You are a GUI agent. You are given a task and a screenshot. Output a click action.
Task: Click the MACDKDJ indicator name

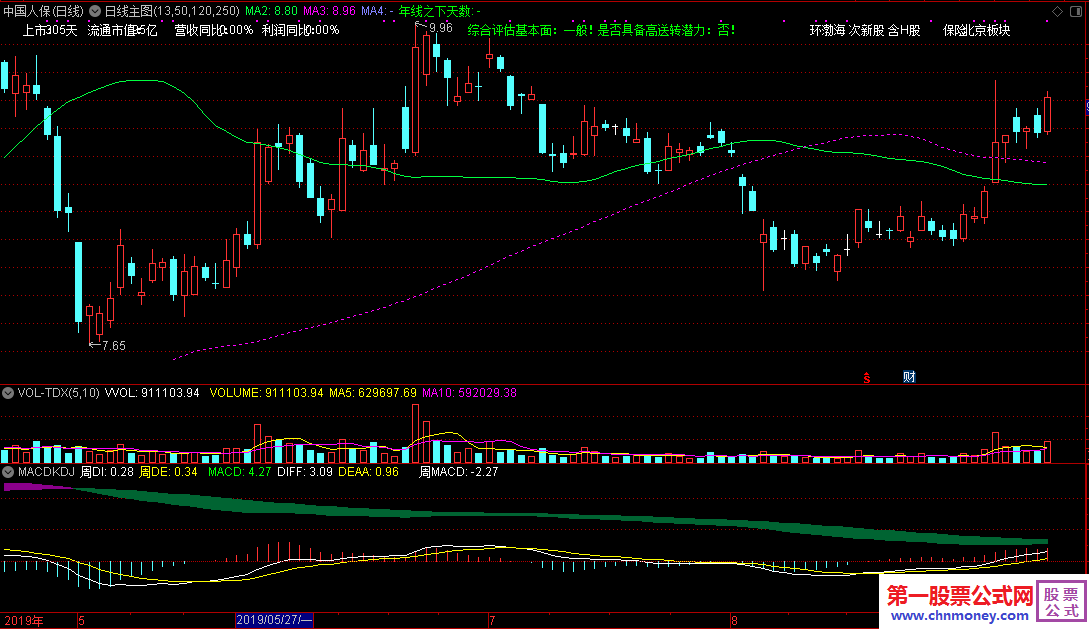(46, 472)
